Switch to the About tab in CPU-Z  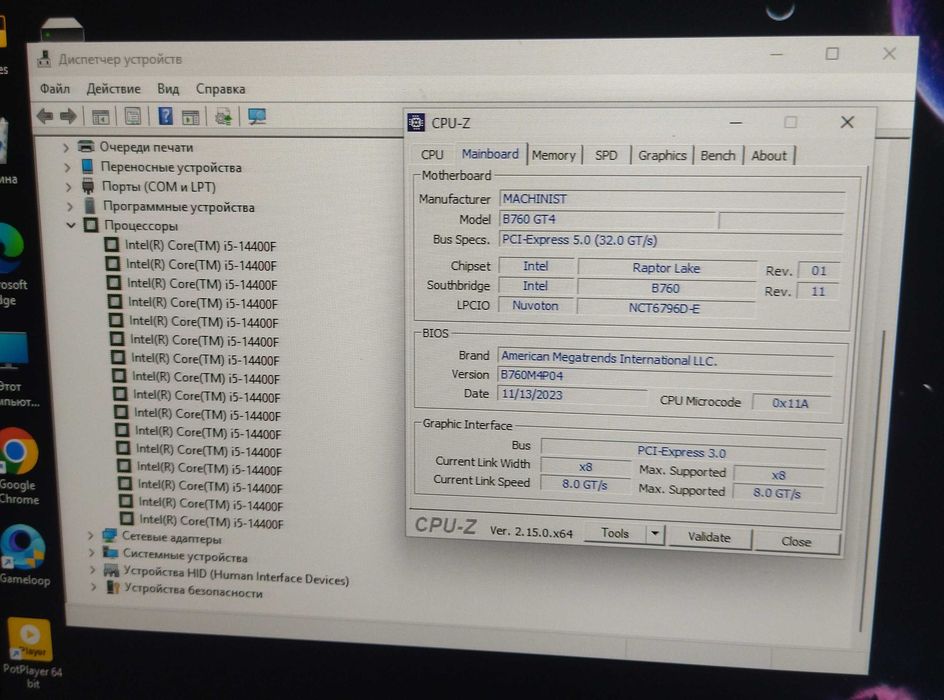coord(769,155)
